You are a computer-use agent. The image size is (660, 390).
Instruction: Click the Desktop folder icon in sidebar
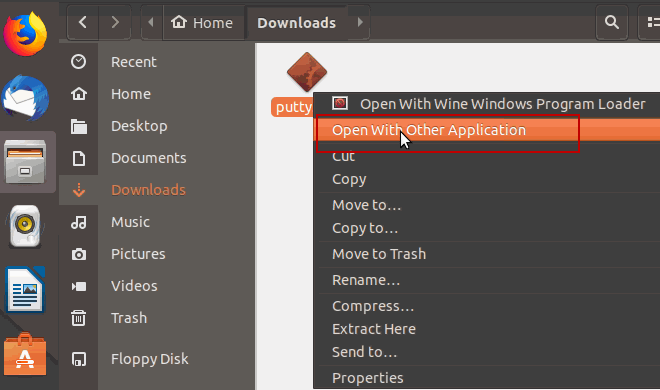(79, 126)
